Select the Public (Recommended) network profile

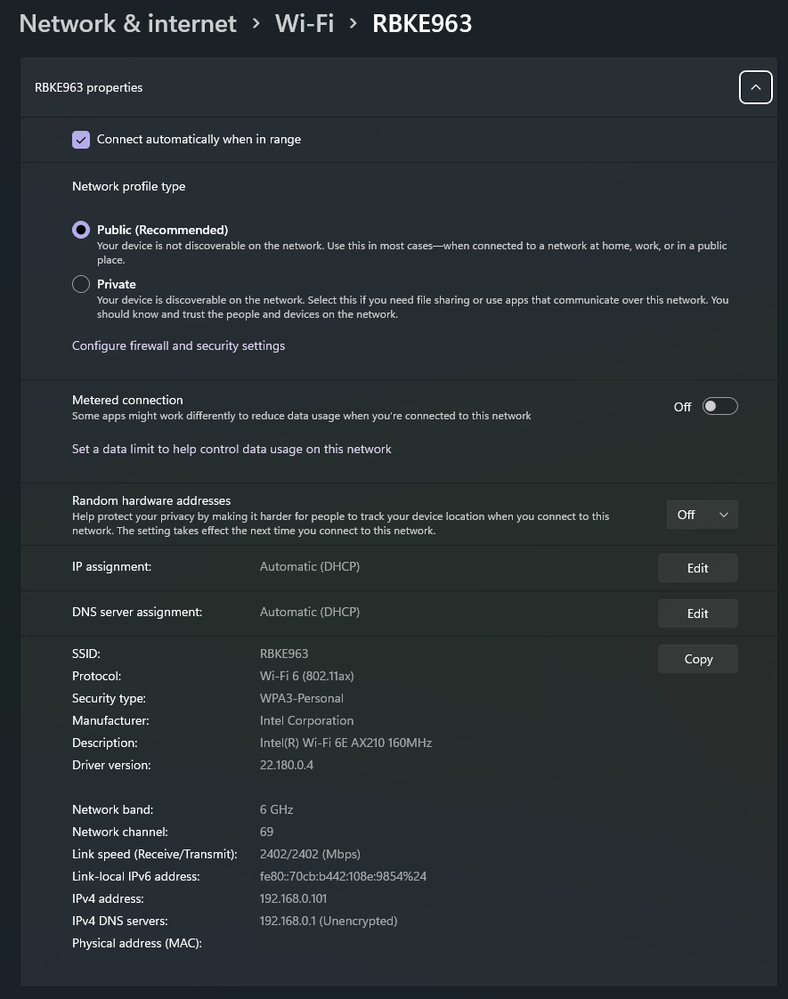[x=81, y=230]
